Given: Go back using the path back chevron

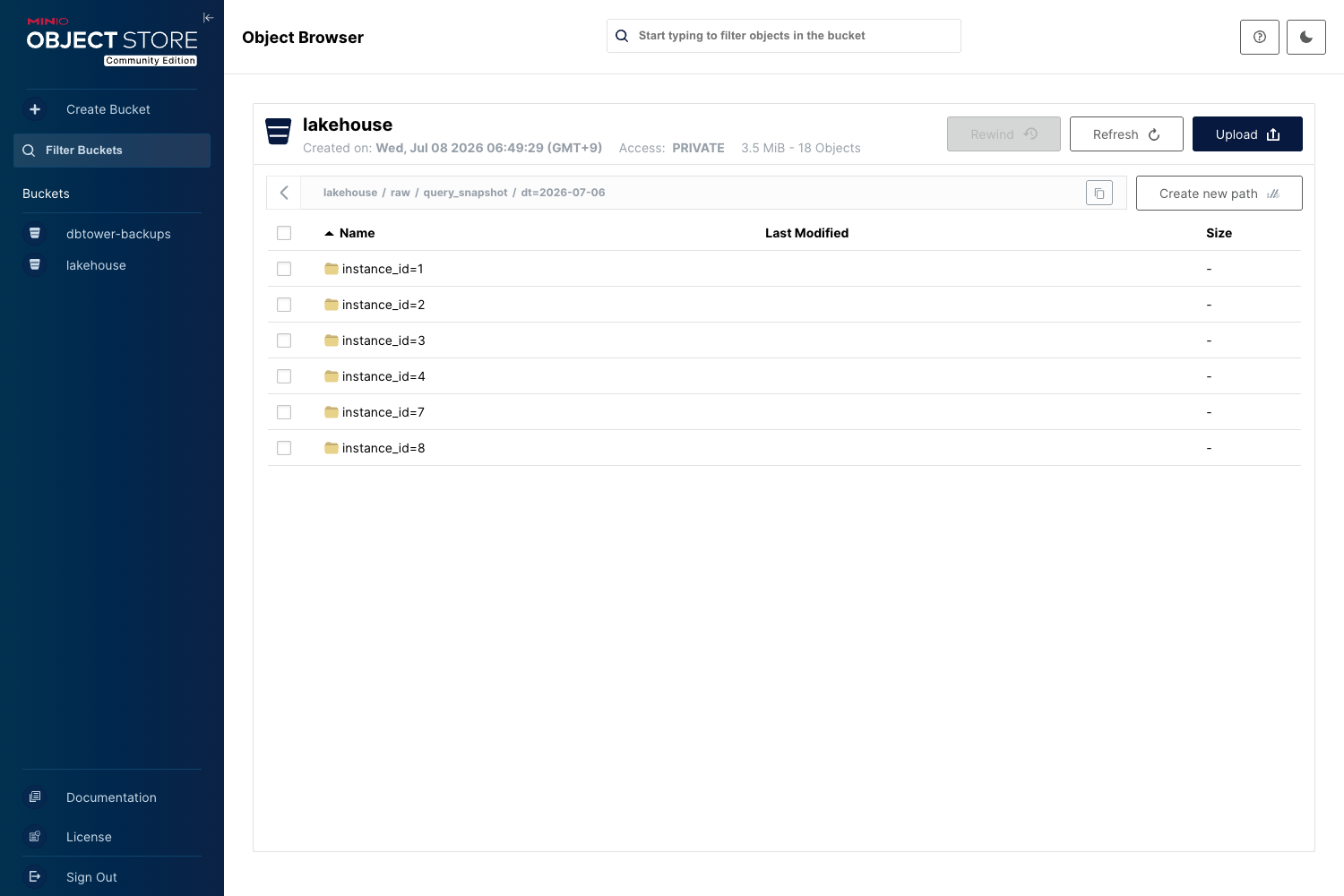Looking at the screenshot, I should click(x=284, y=193).
